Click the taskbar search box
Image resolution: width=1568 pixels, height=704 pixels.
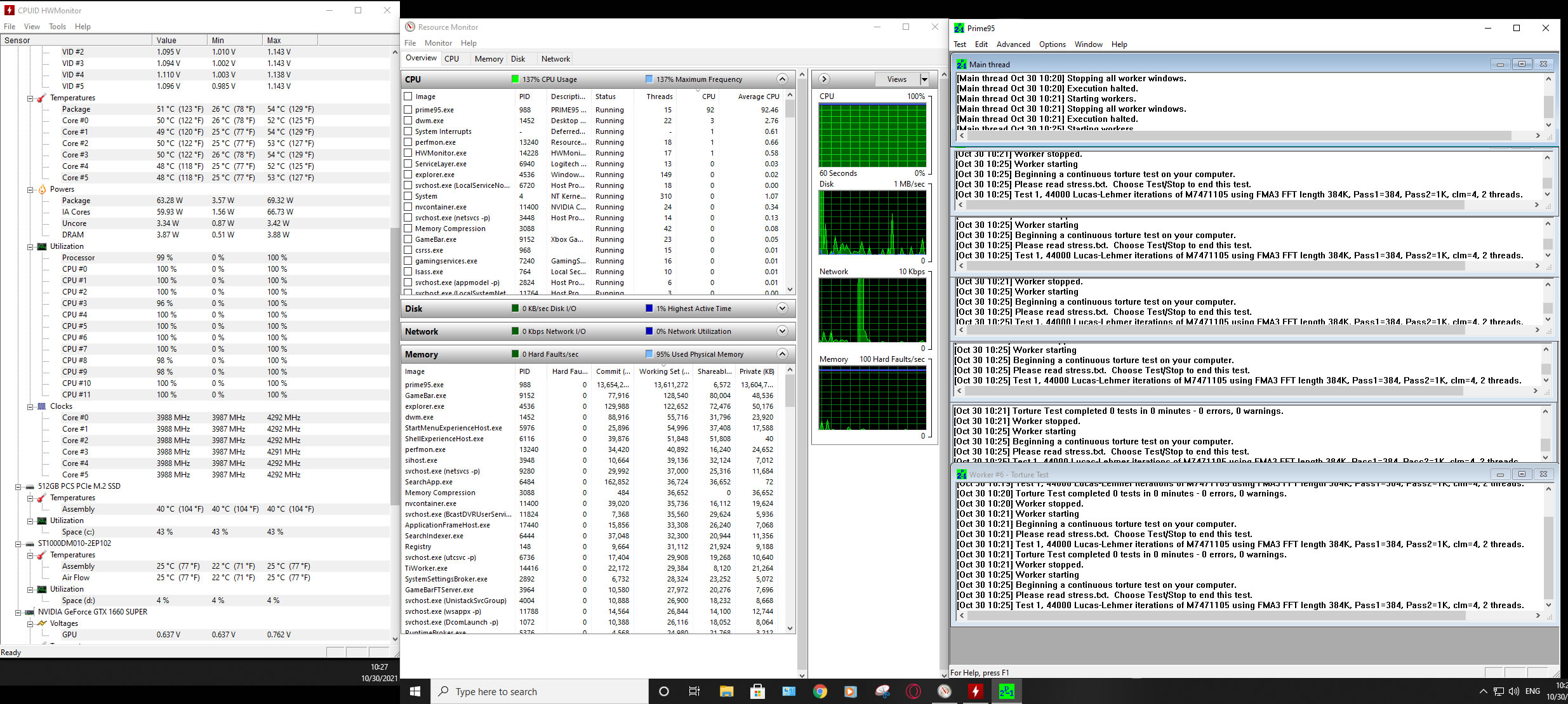[x=540, y=691]
